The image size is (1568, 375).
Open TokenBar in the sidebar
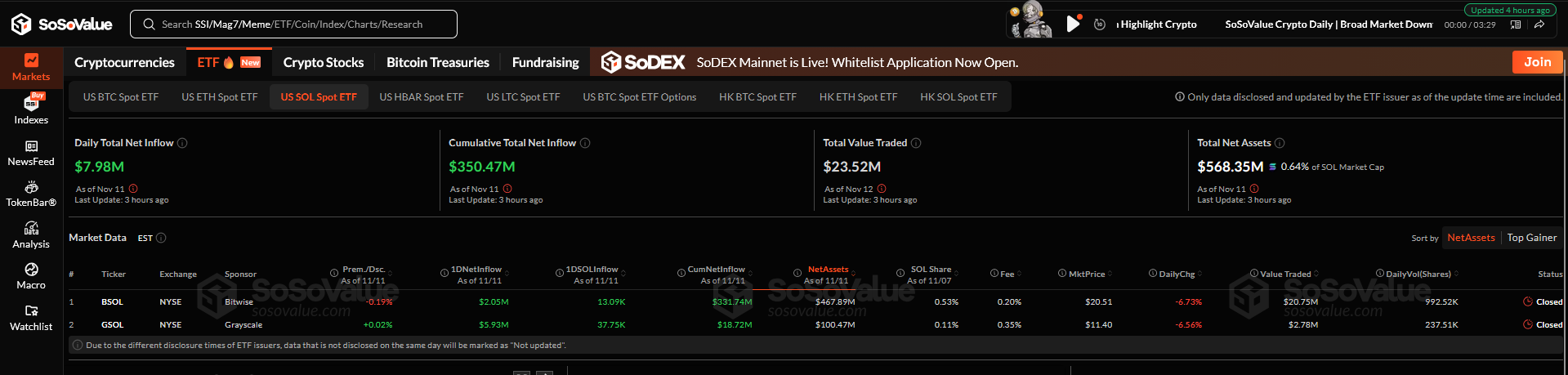(x=31, y=194)
